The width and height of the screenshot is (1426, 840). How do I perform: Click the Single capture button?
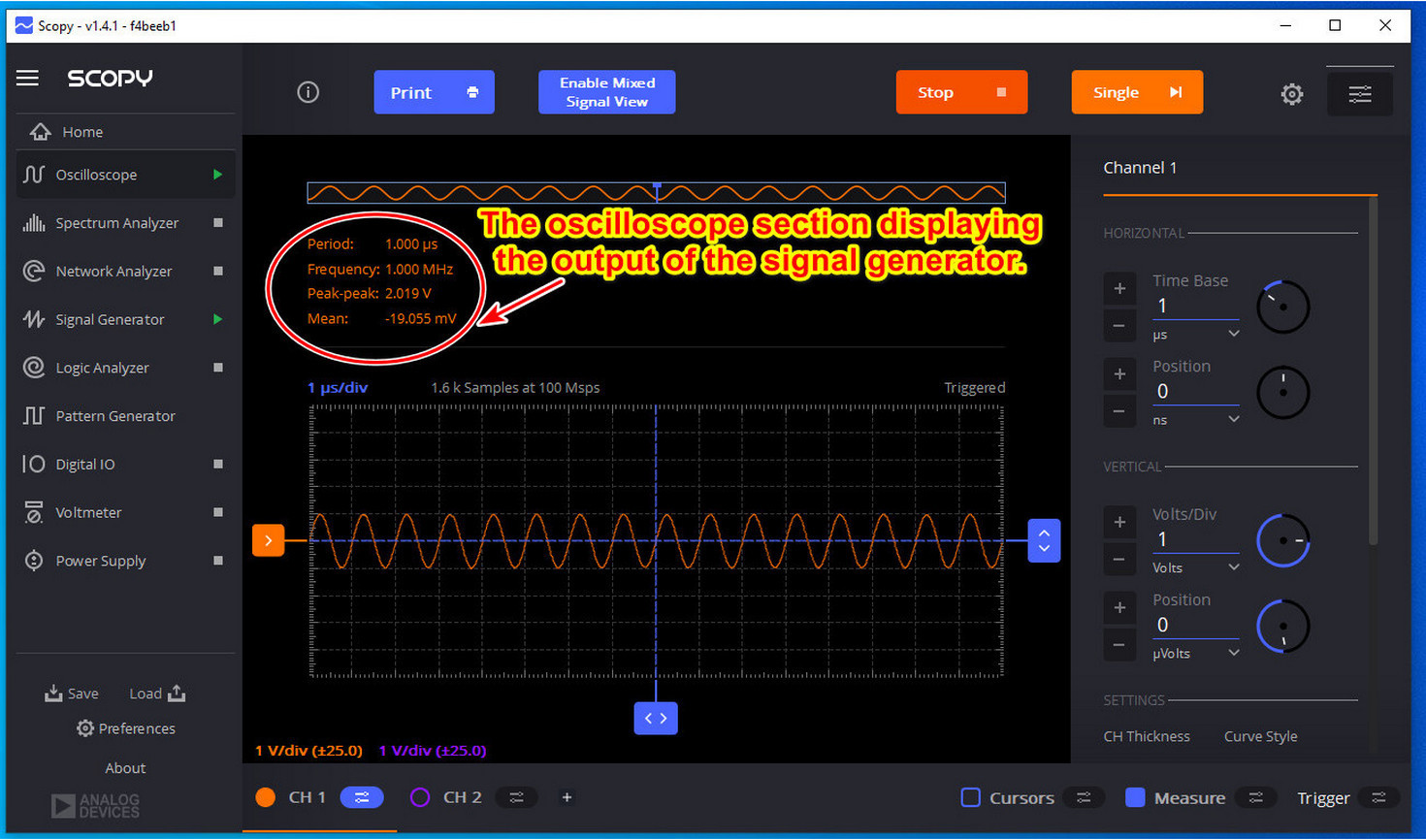(x=1137, y=92)
